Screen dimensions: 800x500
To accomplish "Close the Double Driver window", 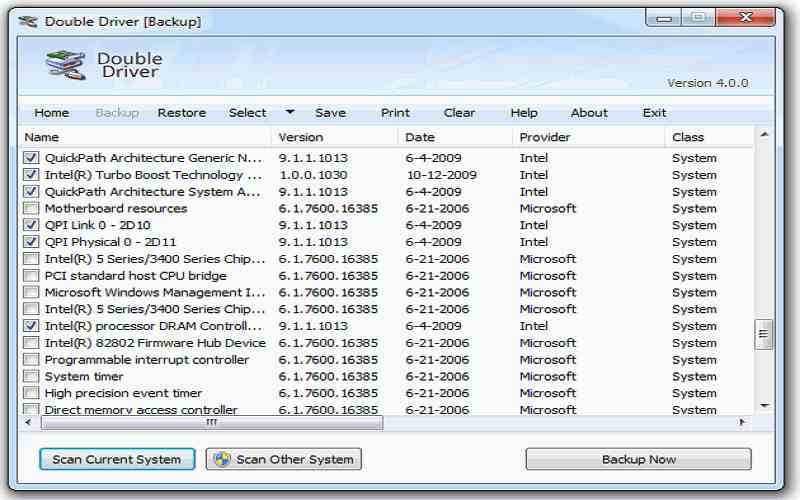I will point(746,17).
